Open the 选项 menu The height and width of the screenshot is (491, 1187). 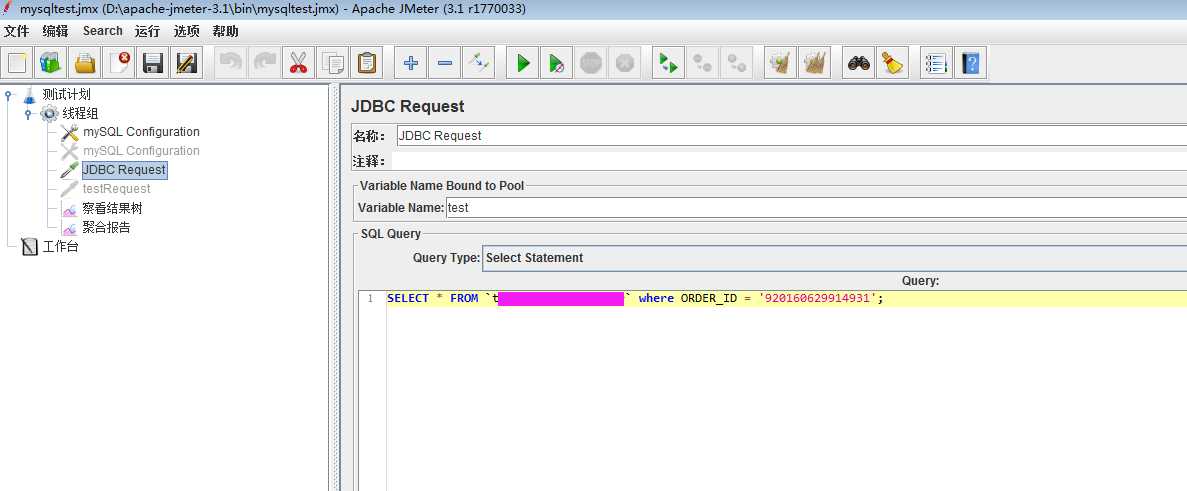tap(187, 31)
